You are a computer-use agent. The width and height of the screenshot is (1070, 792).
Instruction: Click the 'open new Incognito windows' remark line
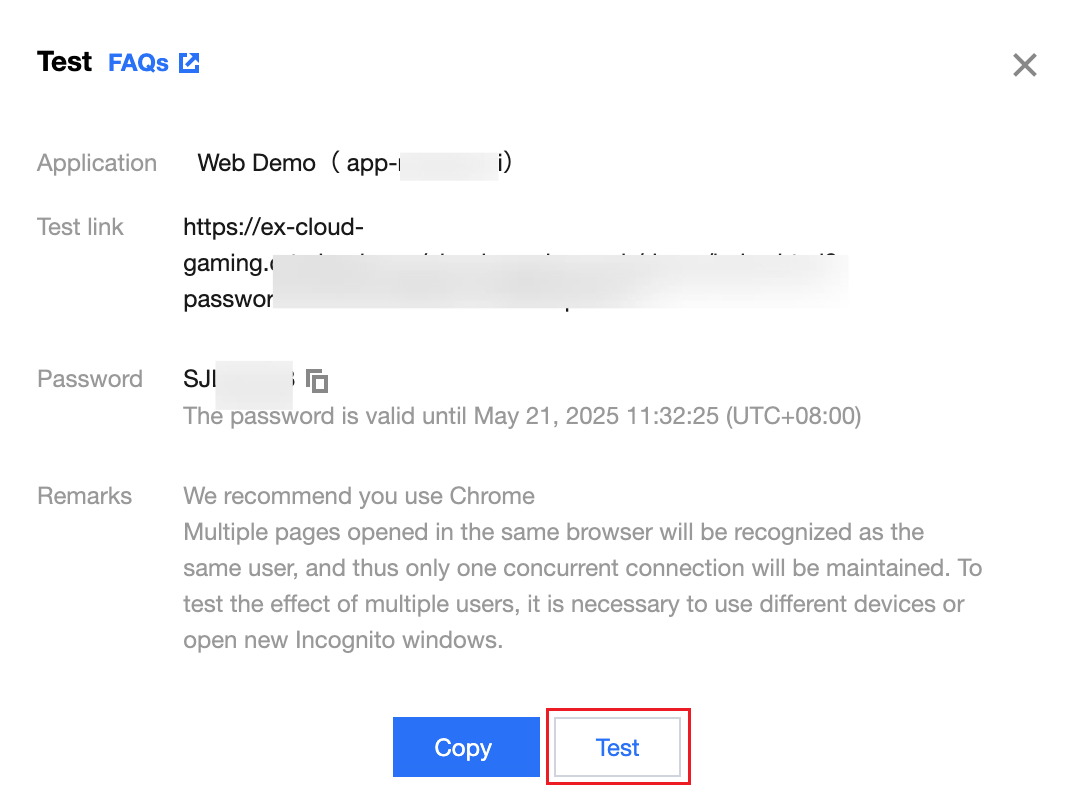pyautogui.click(x=343, y=640)
